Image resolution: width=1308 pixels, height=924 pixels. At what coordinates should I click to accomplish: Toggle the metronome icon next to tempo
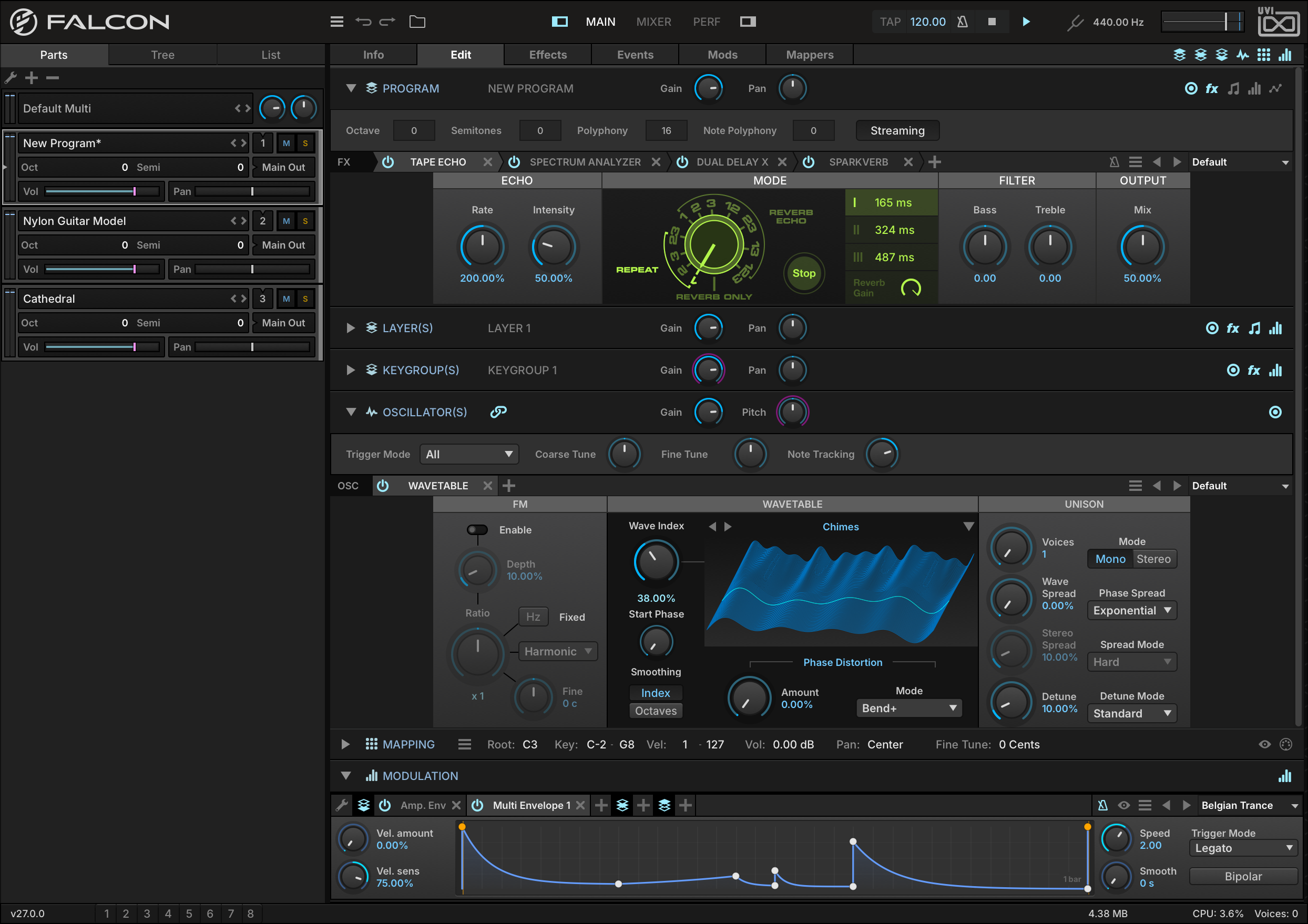pyautogui.click(x=962, y=22)
